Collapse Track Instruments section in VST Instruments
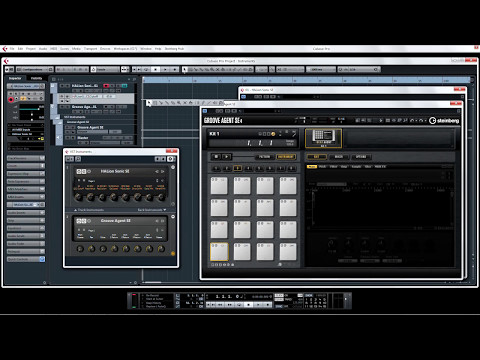Screen dimensions: 480x360 (76, 210)
